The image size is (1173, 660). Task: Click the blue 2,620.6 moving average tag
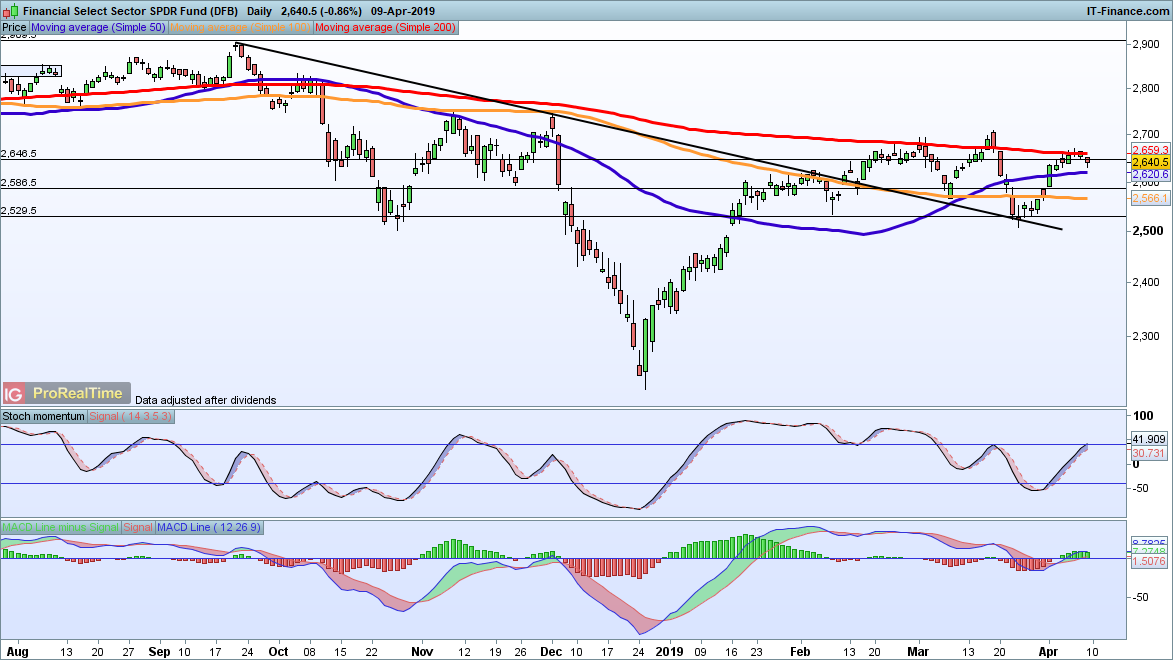(1150, 174)
